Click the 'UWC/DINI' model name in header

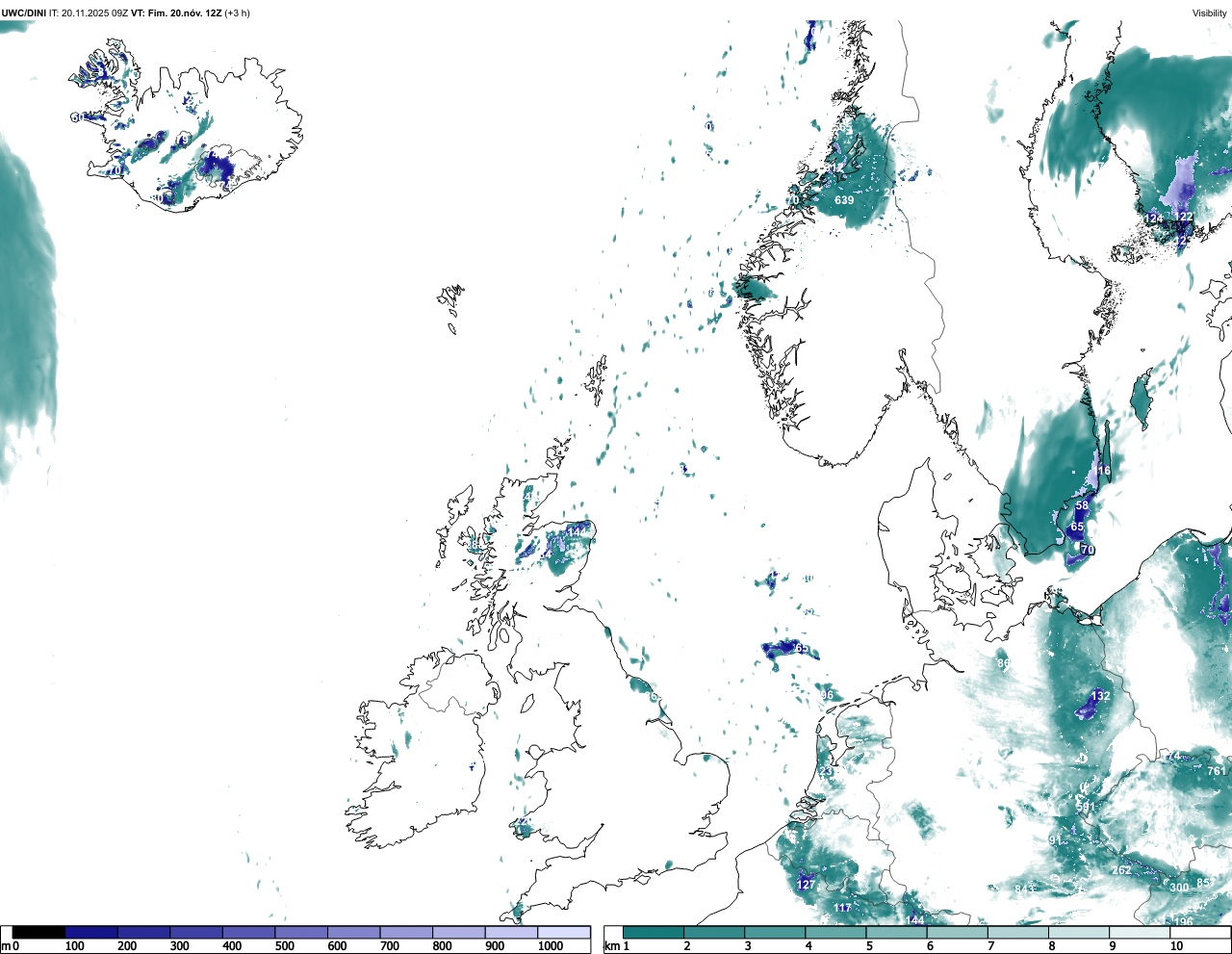click(24, 13)
